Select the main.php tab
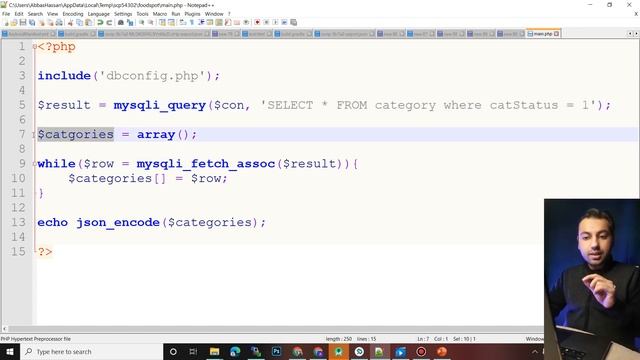Viewport: 640px width, 360px height. tap(542, 34)
